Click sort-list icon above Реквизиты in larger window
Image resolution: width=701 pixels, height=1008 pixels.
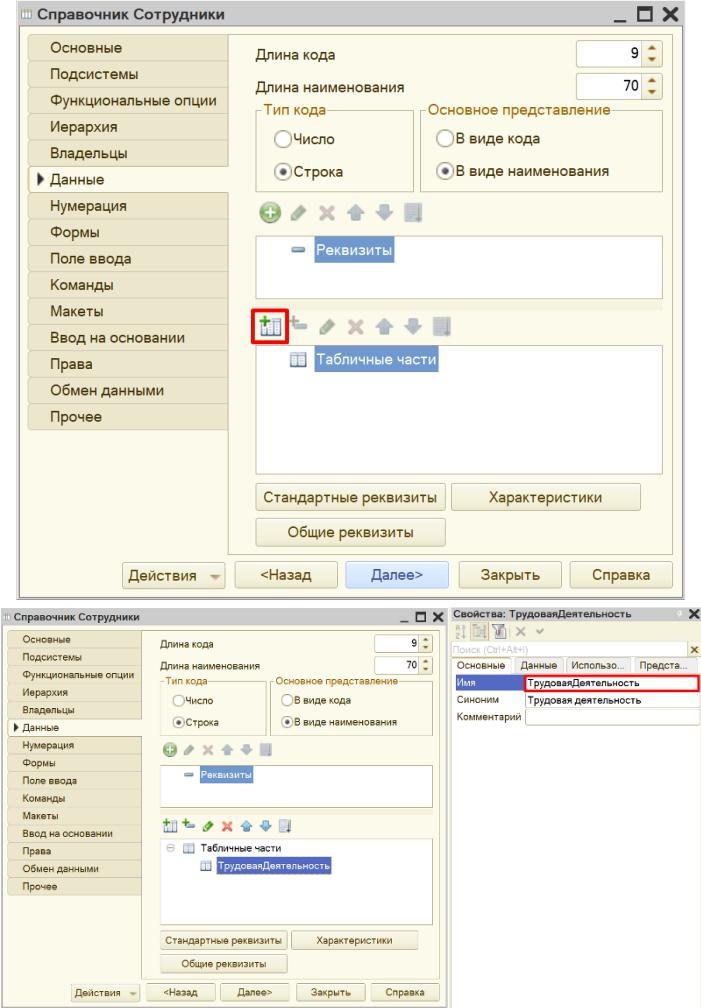pos(413,213)
